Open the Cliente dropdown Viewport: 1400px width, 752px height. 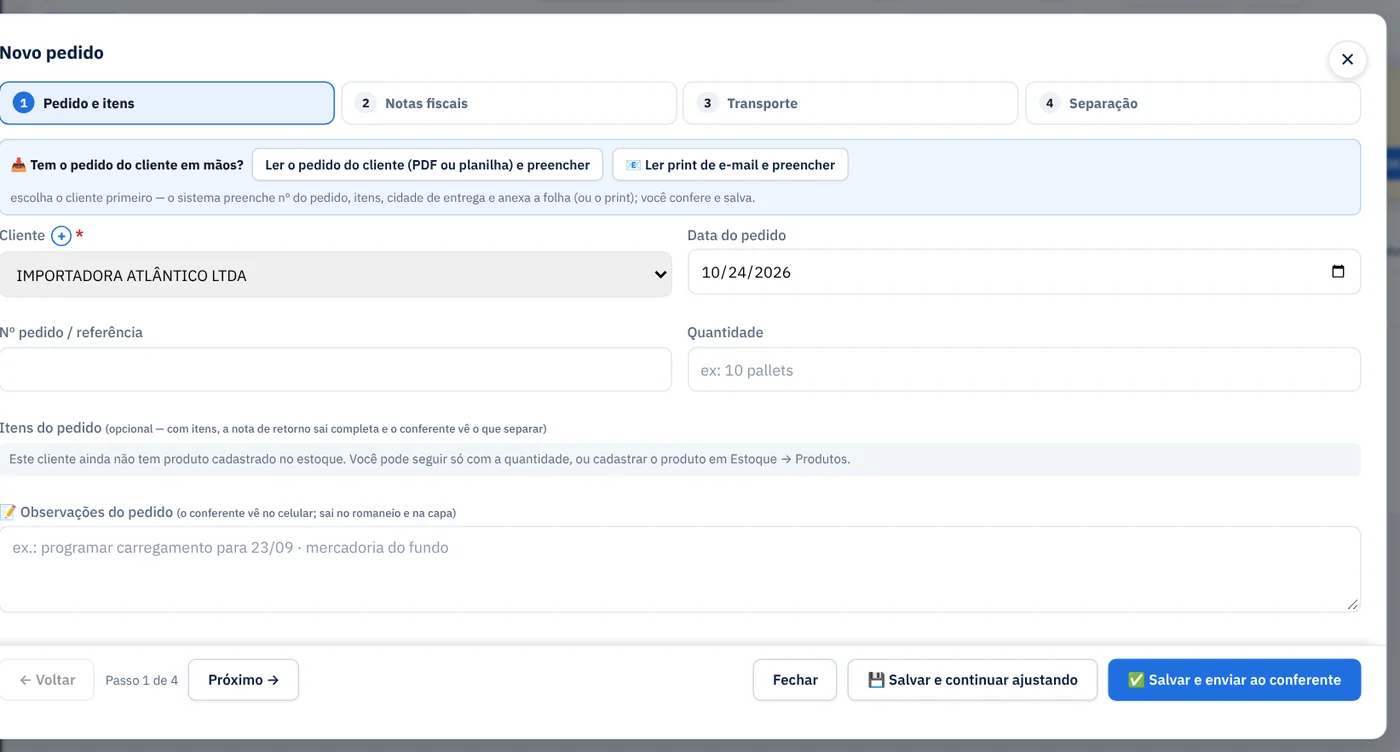point(335,275)
